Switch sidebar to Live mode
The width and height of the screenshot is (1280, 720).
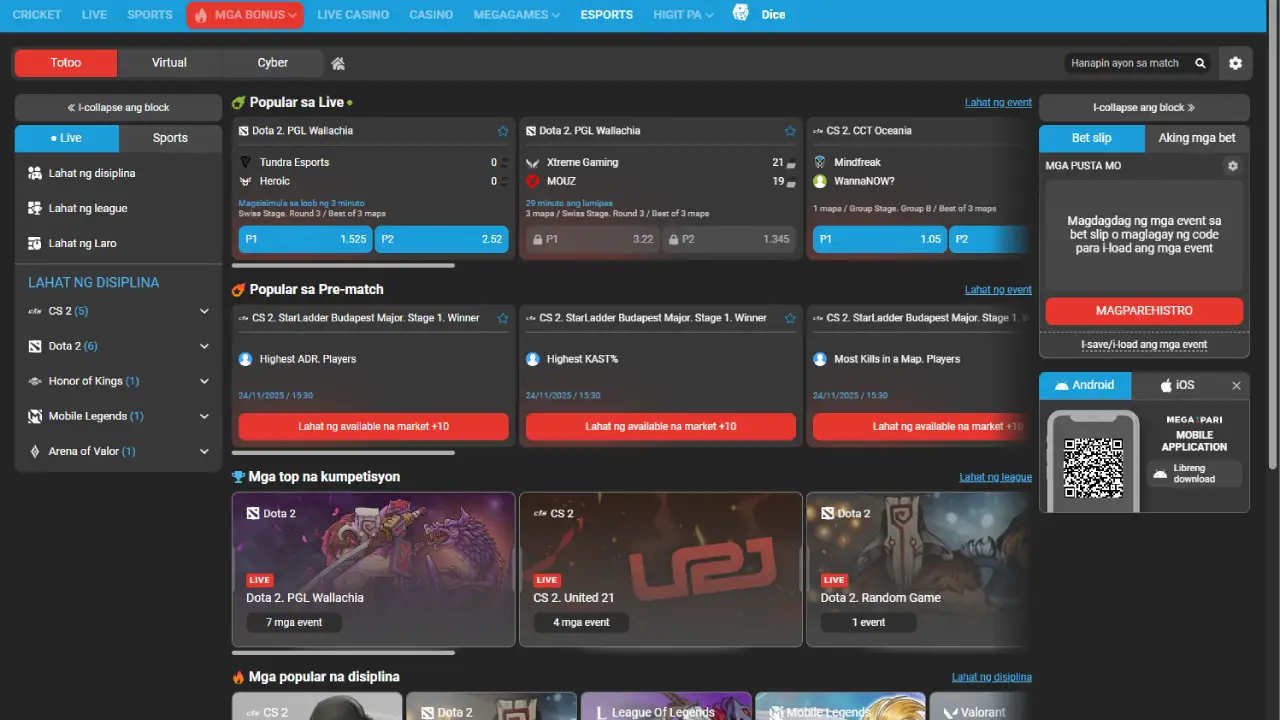[67, 138]
